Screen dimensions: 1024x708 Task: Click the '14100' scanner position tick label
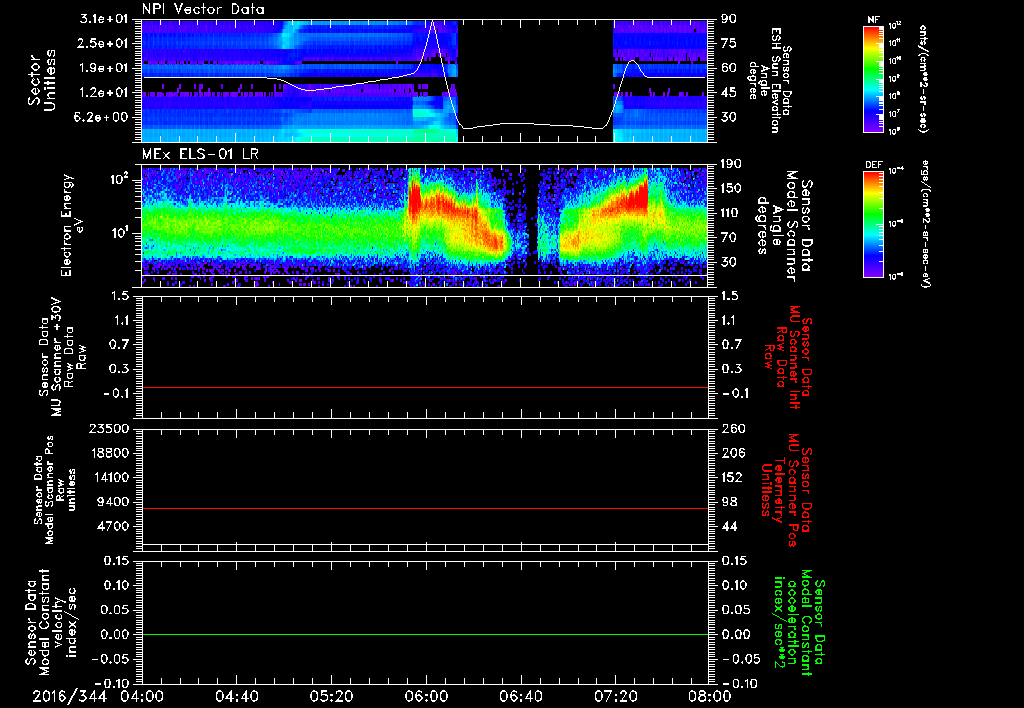click(110, 477)
